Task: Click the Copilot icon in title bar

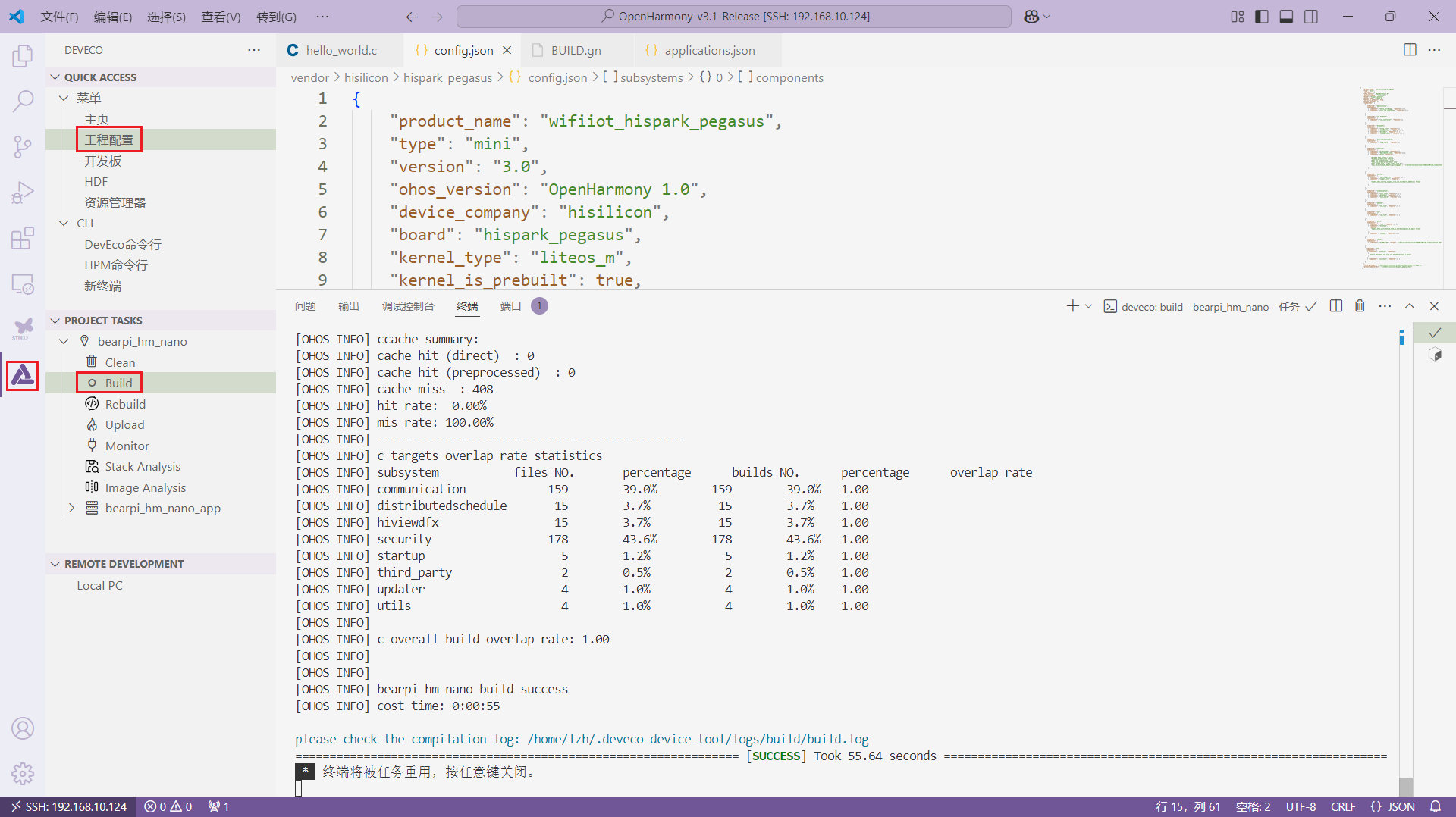Action: 1031,17
